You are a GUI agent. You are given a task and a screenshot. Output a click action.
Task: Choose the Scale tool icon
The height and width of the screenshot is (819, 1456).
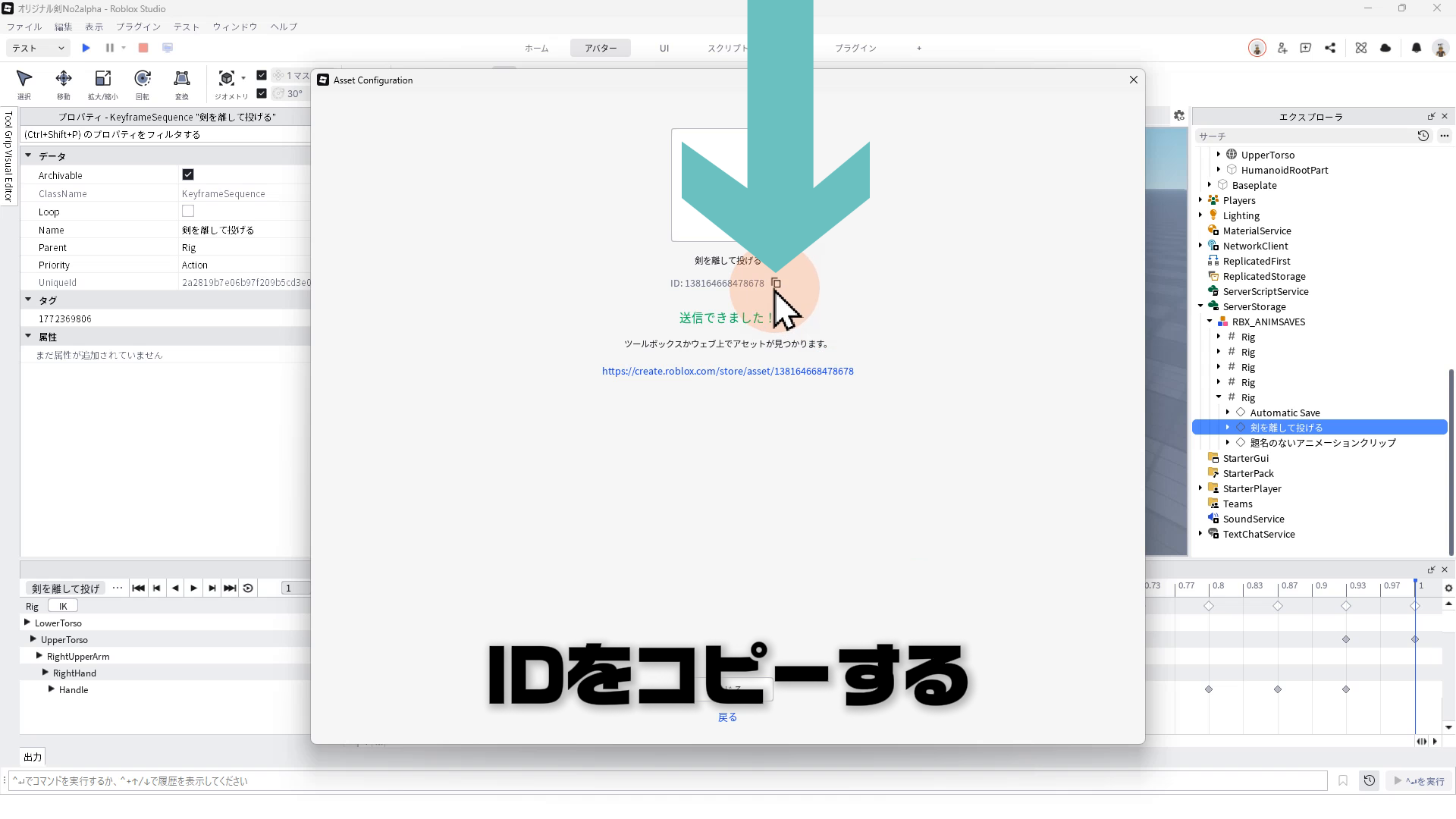click(x=102, y=79)
